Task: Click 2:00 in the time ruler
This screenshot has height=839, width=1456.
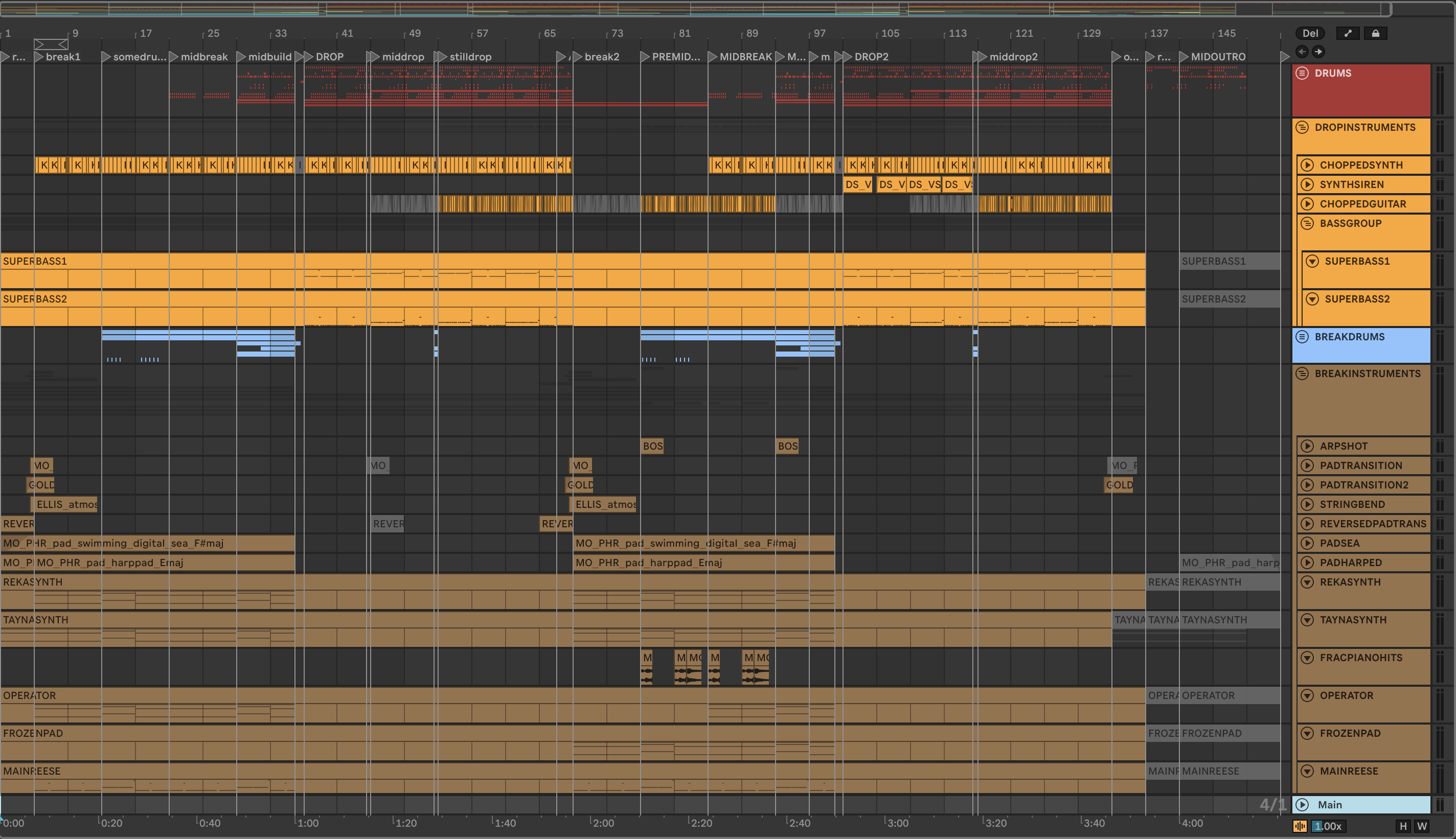Action: [x=603, y=824]
